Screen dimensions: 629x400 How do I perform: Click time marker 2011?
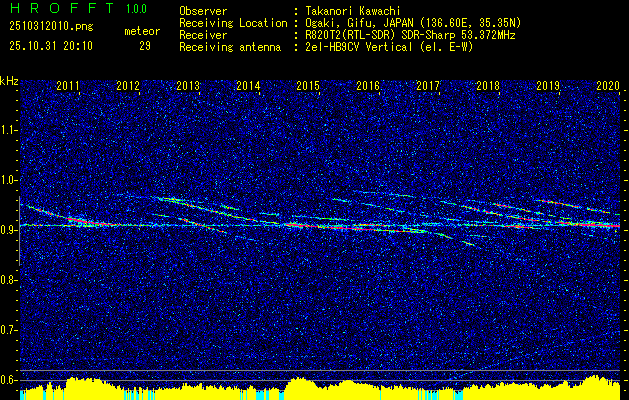pos(68,85)
